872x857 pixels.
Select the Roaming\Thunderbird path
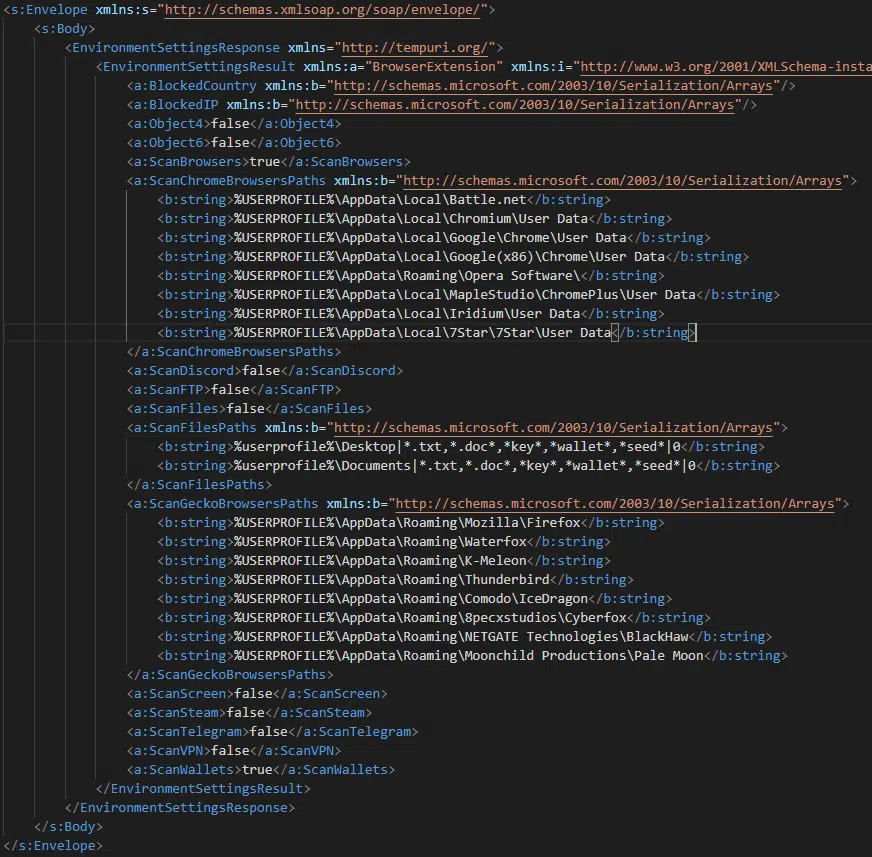click(392, 579)
